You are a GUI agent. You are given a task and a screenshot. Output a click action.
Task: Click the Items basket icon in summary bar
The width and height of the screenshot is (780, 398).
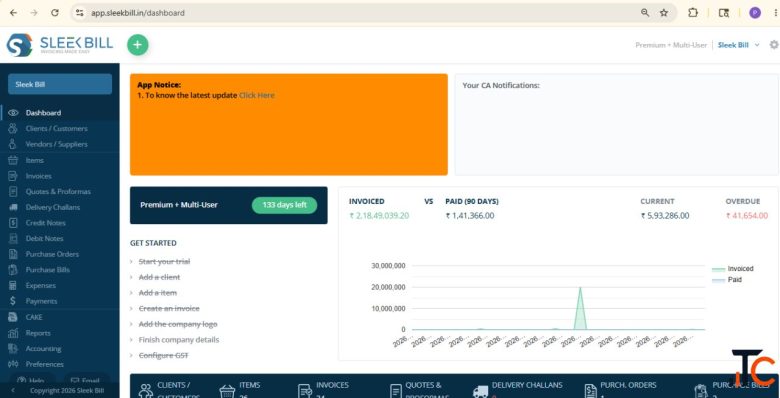pyautogui.click(x=227, y=392)
